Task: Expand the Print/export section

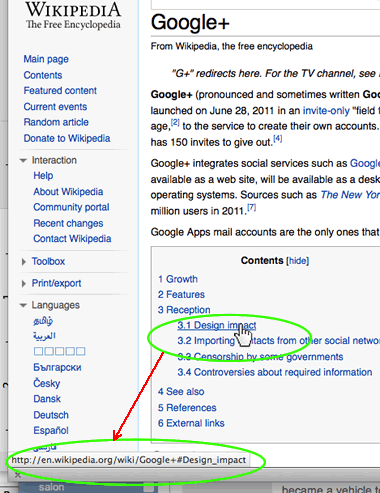Action: [x=24, y=284]
